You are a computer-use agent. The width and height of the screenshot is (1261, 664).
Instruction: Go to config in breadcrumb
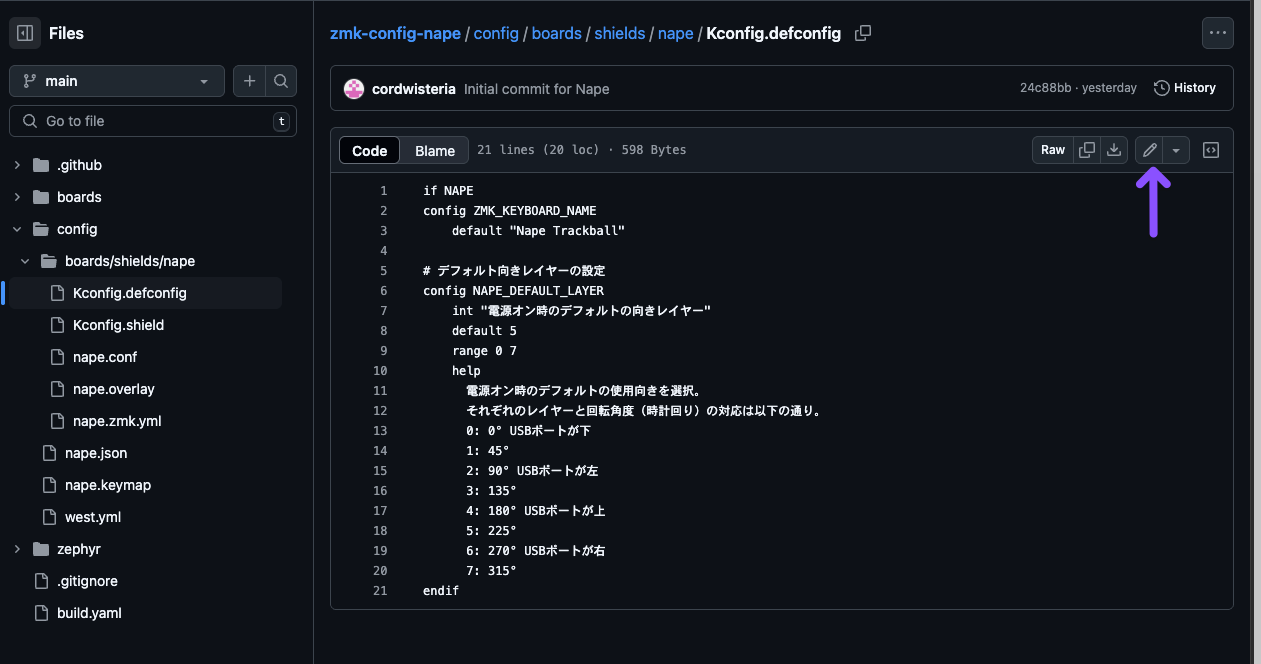pos(496,33)
